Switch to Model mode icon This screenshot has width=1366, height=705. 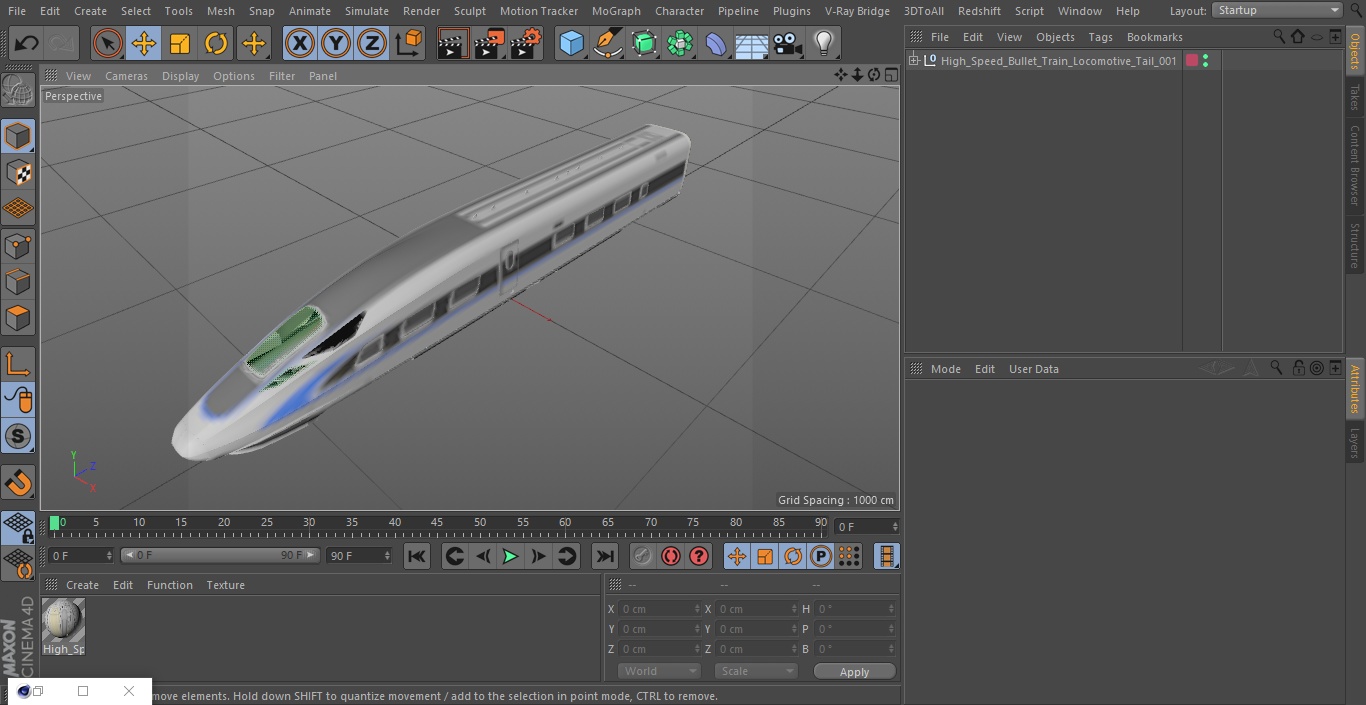pos(18,136)
